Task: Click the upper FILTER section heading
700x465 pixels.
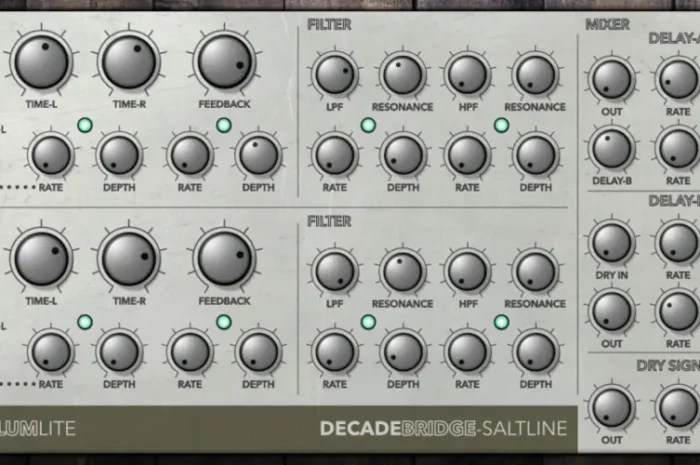Action: point(329,23)
